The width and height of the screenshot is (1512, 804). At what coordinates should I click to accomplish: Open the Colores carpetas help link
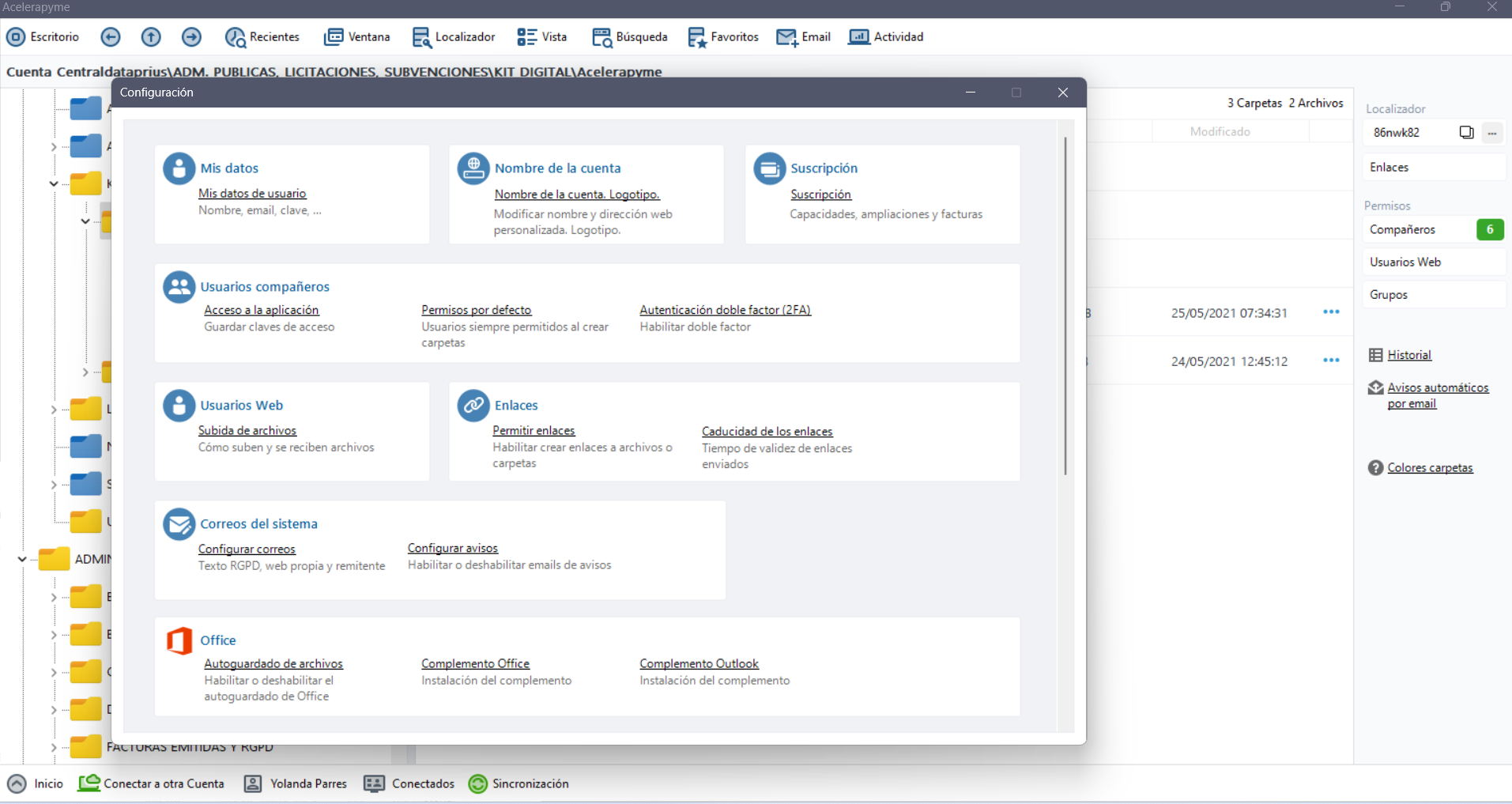coord(1430,468)
